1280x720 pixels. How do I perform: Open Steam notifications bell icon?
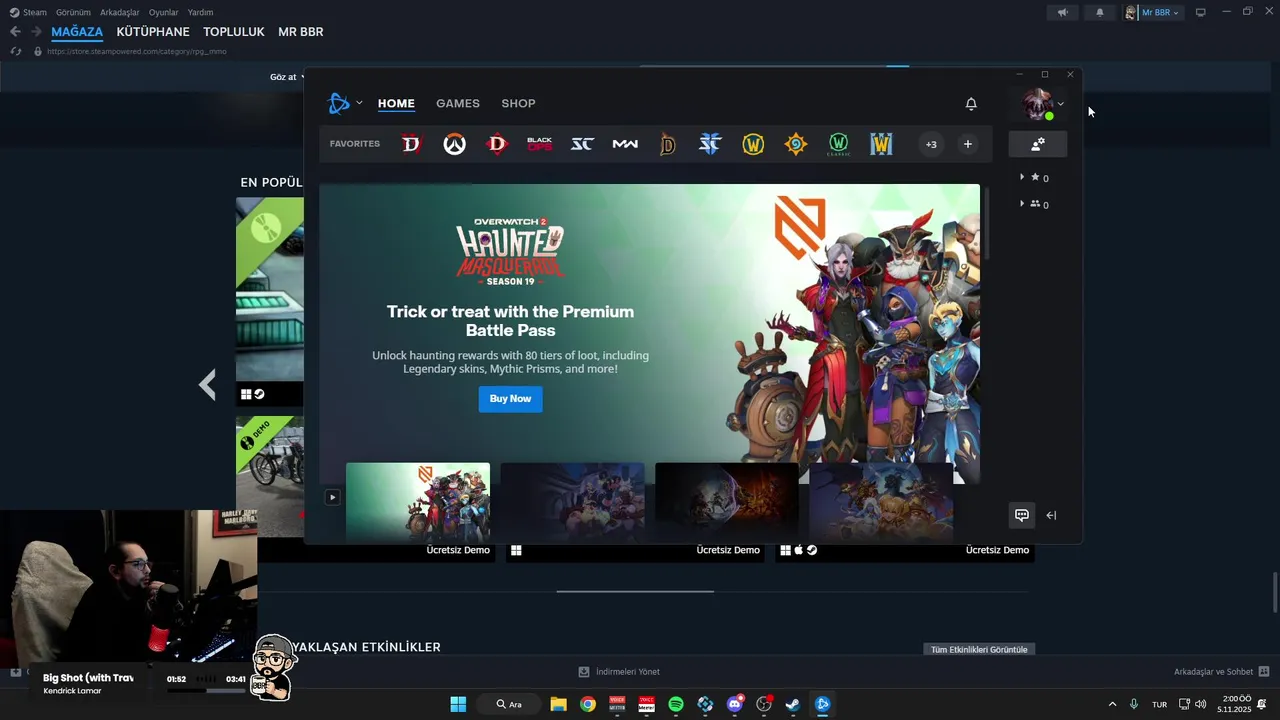click(1100, 12)
